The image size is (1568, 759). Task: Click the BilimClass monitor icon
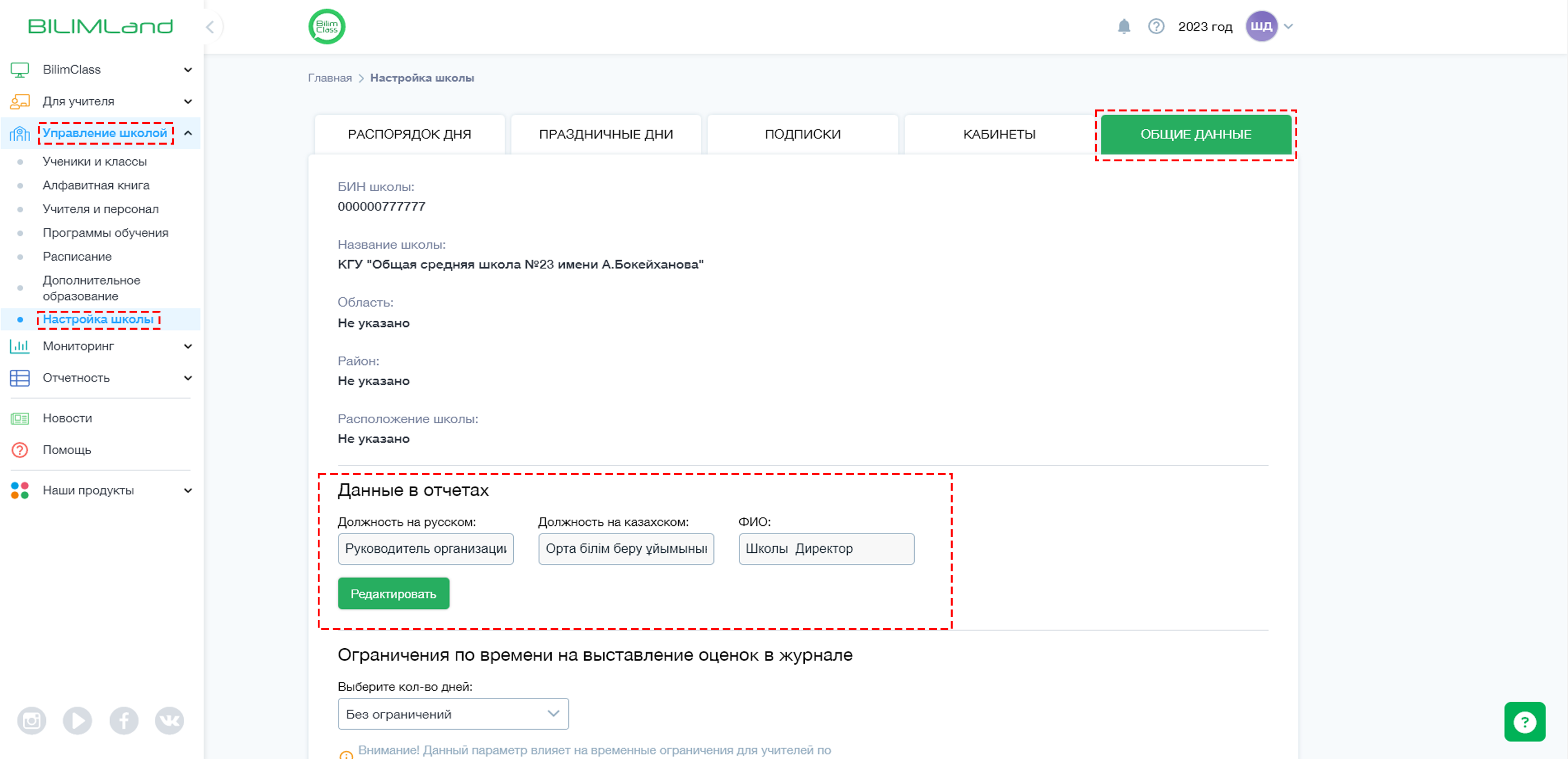coord(20,69)
